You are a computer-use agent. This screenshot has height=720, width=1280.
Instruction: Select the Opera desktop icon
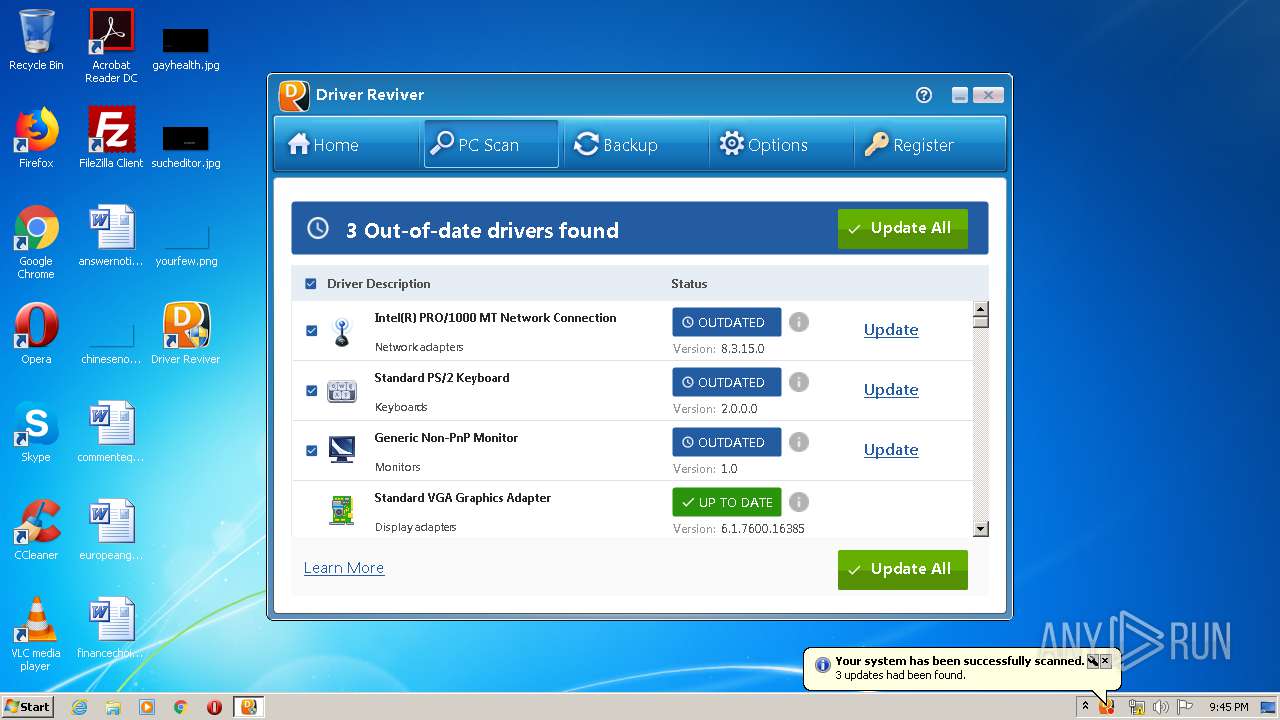36,334
